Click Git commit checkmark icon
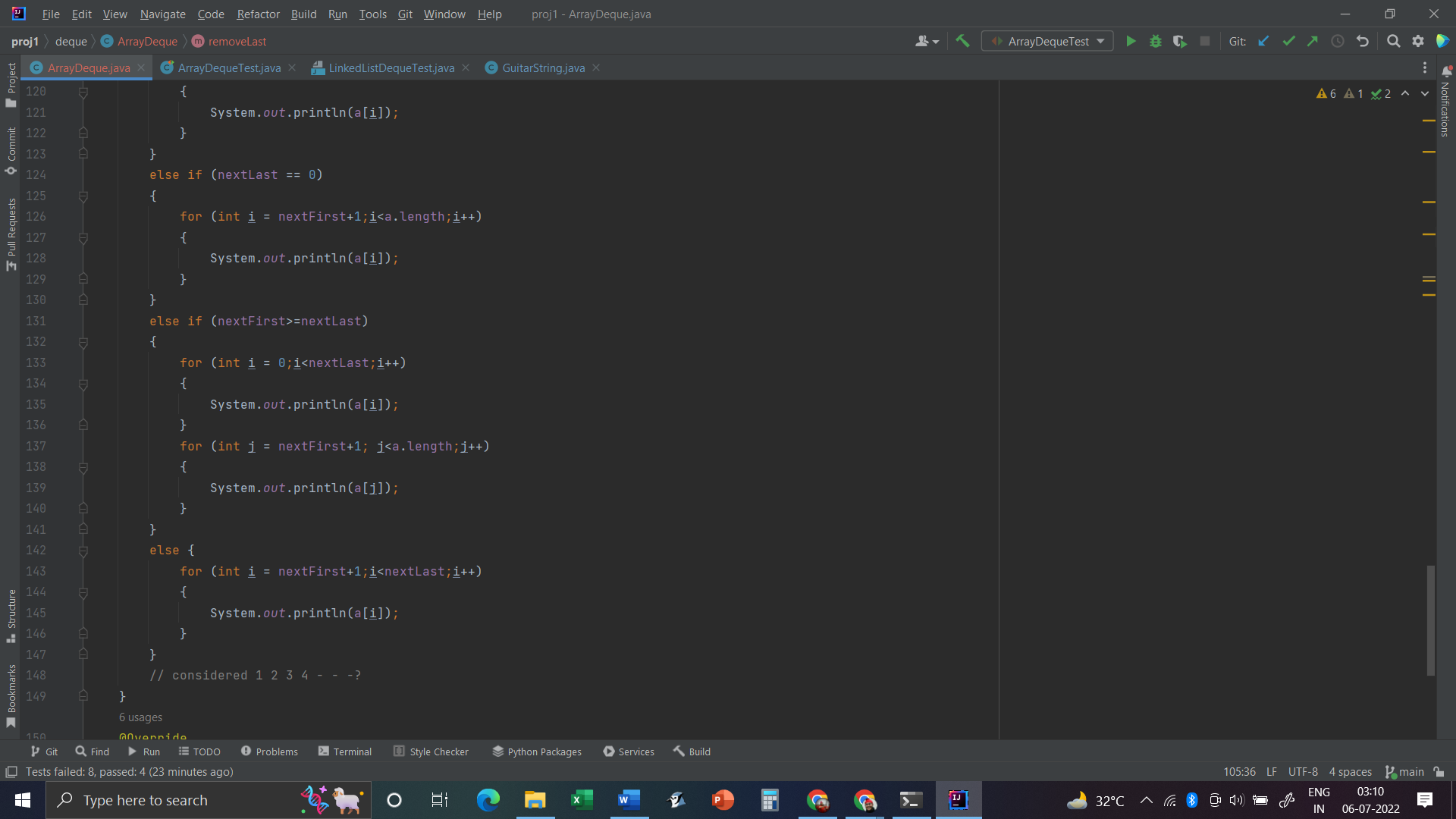 1288,42
